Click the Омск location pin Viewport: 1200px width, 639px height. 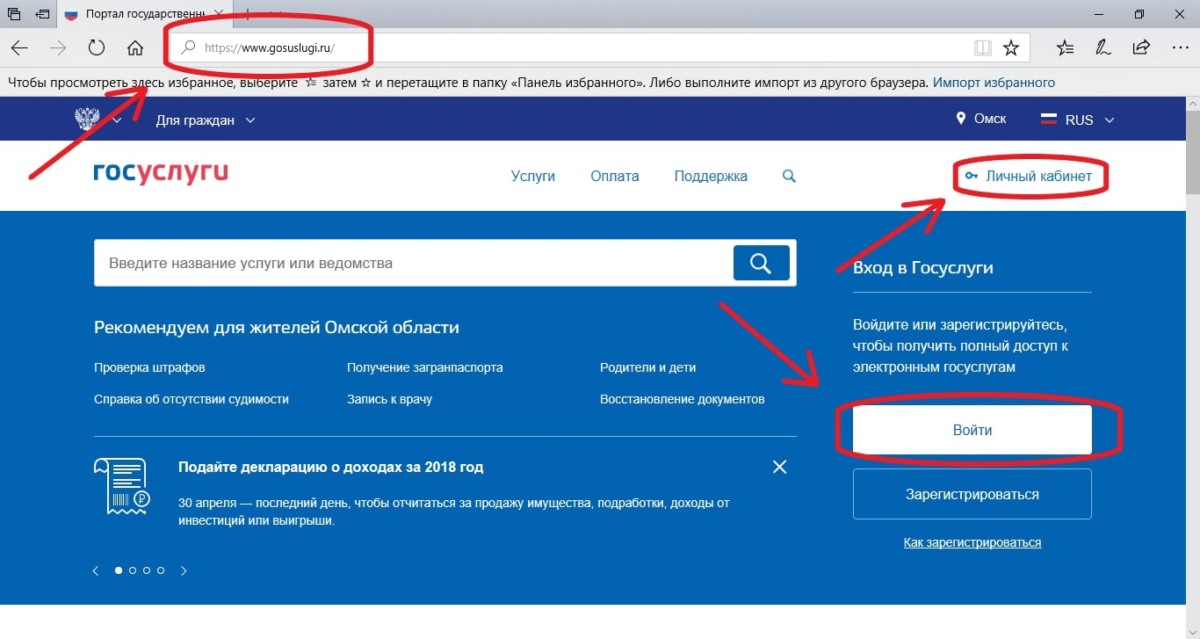pos(963,119)
